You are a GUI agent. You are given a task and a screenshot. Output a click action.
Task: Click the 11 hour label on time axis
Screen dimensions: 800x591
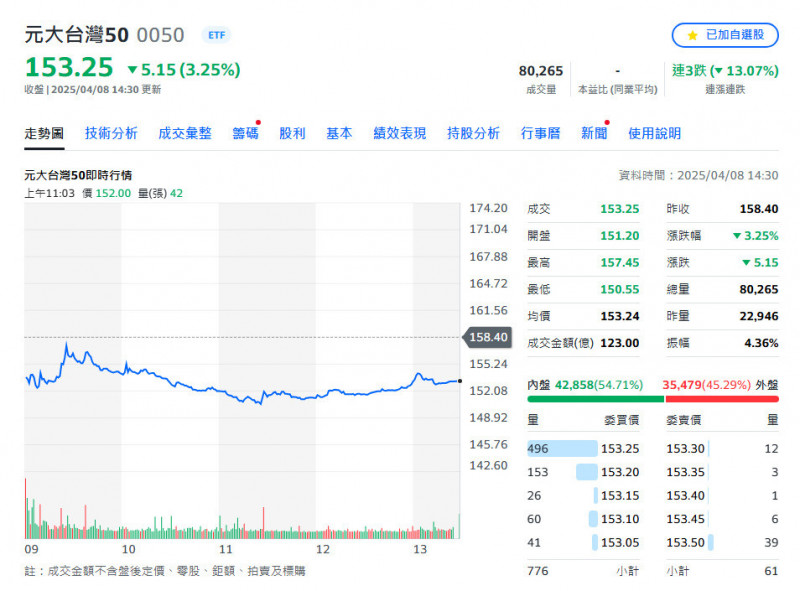click(226, 549)
